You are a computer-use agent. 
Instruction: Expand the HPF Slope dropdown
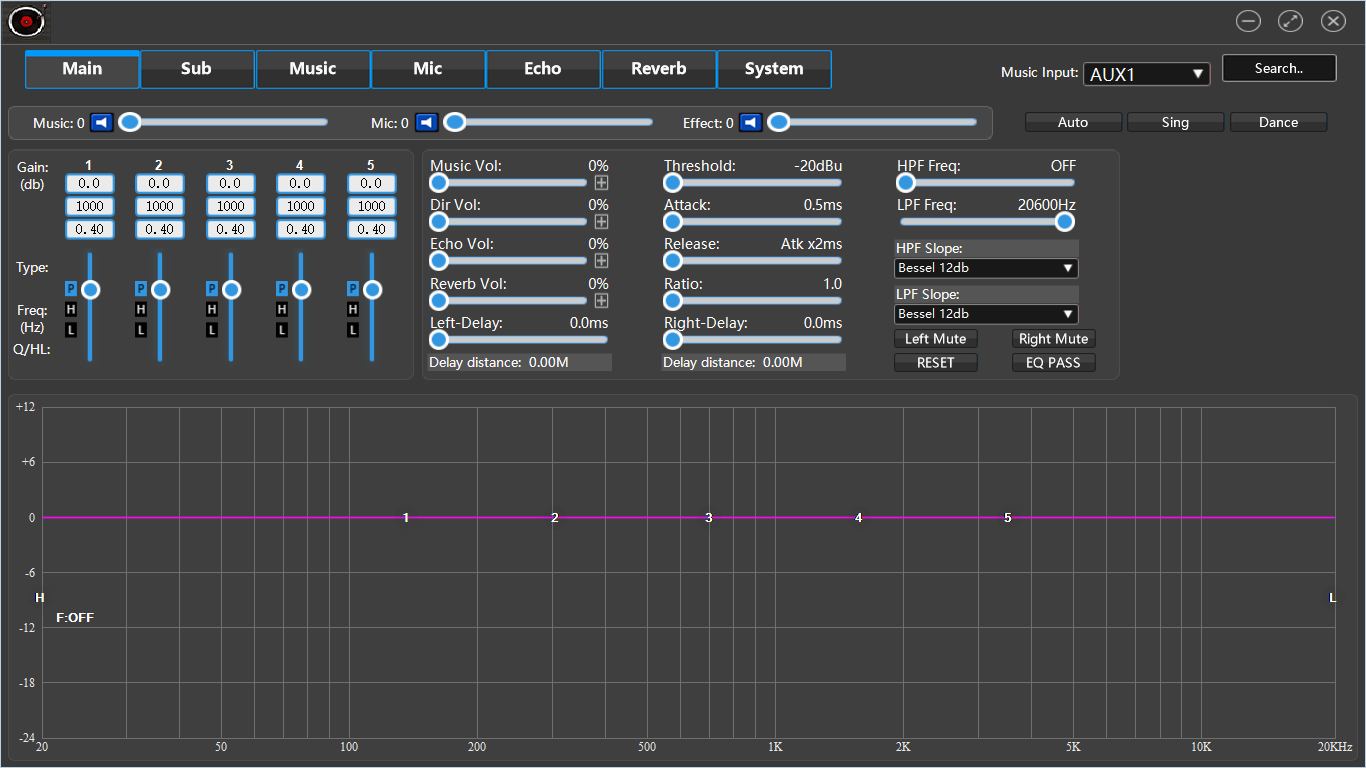click(985, 268)
